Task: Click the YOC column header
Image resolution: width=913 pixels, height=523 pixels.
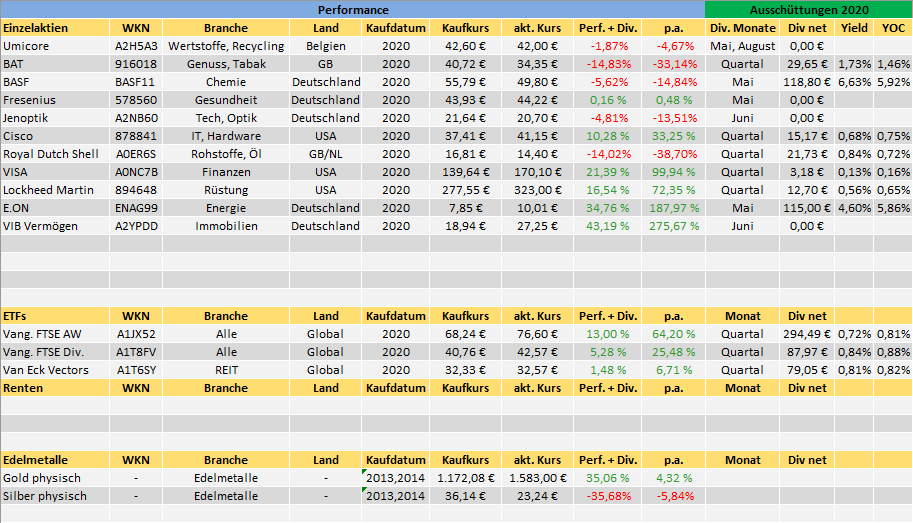Action: [x=893, y=28]
